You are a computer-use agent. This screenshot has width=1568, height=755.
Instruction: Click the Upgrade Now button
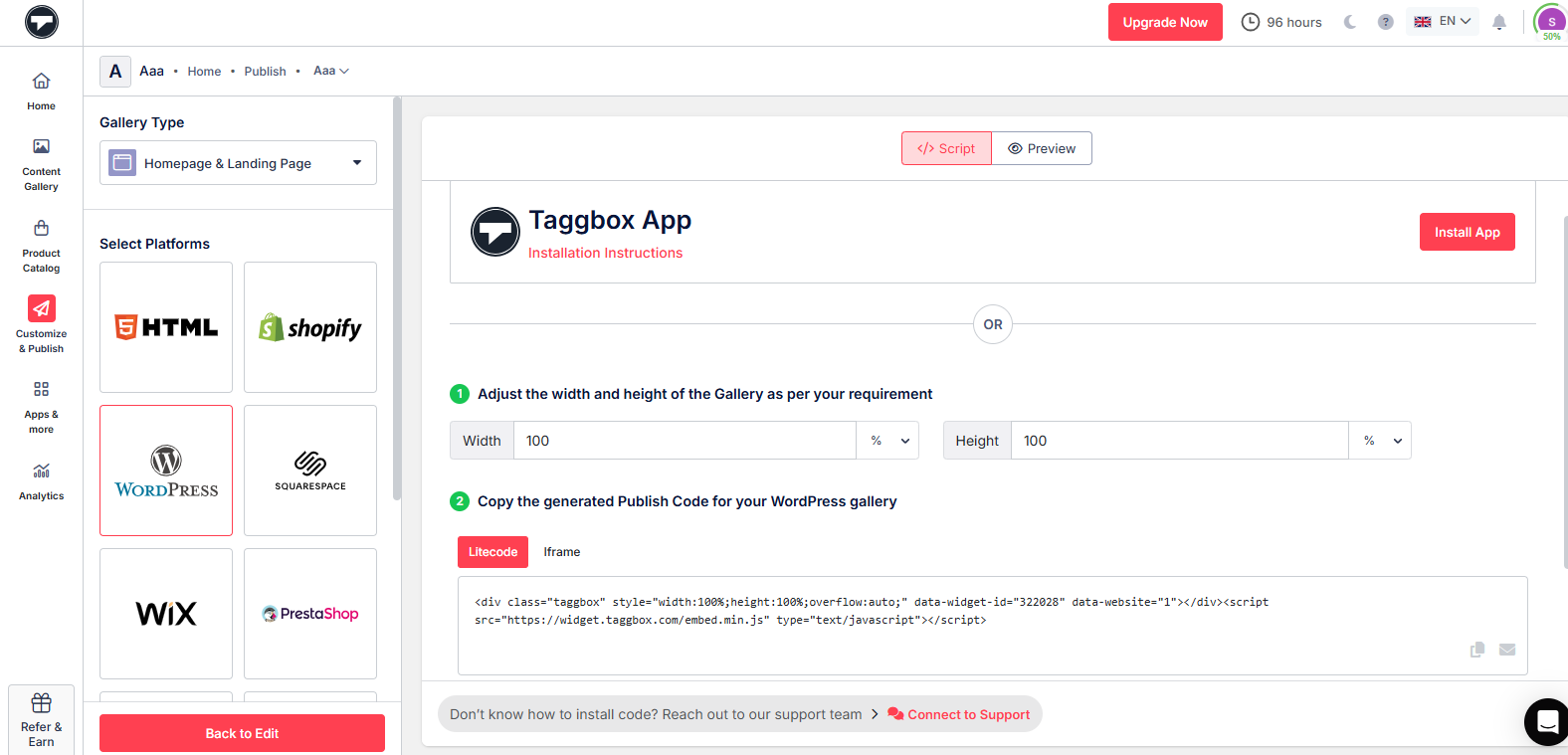[1165, 22]
